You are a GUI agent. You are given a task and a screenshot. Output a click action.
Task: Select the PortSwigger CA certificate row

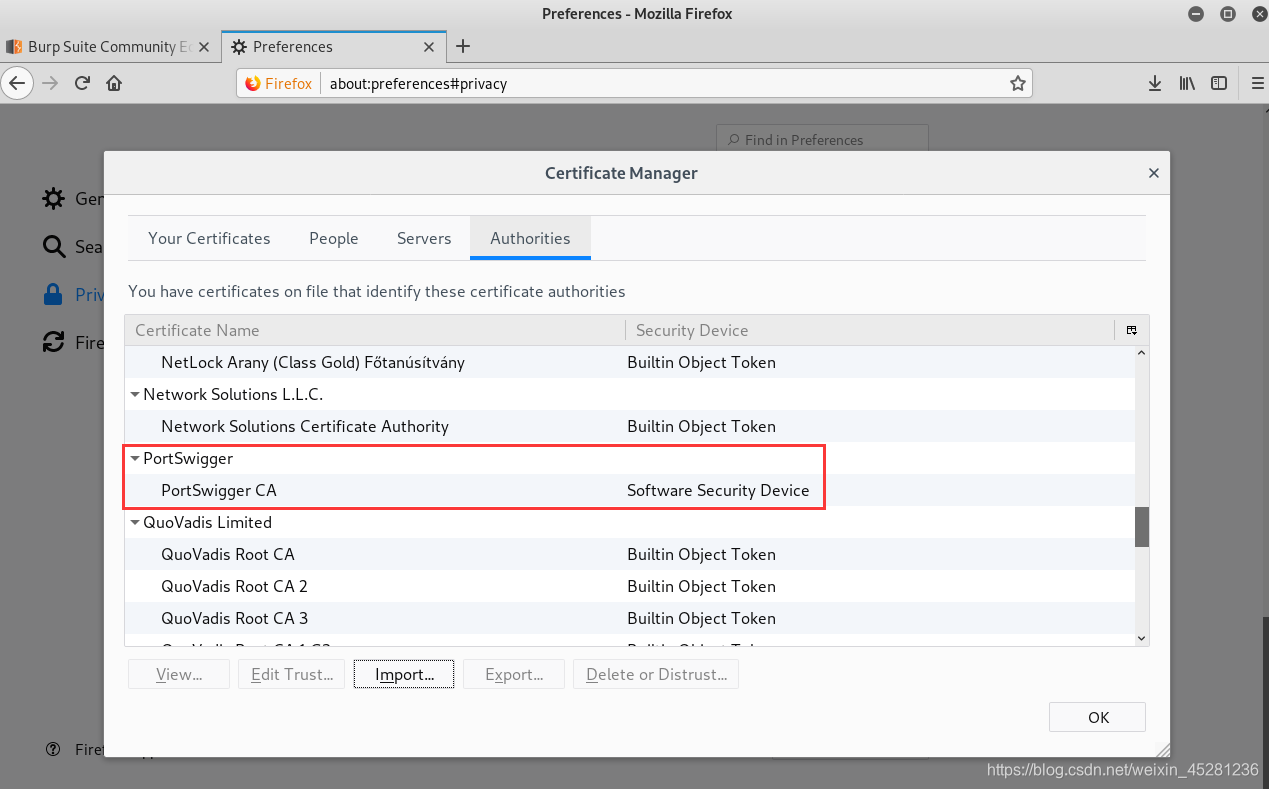(630, 490)
